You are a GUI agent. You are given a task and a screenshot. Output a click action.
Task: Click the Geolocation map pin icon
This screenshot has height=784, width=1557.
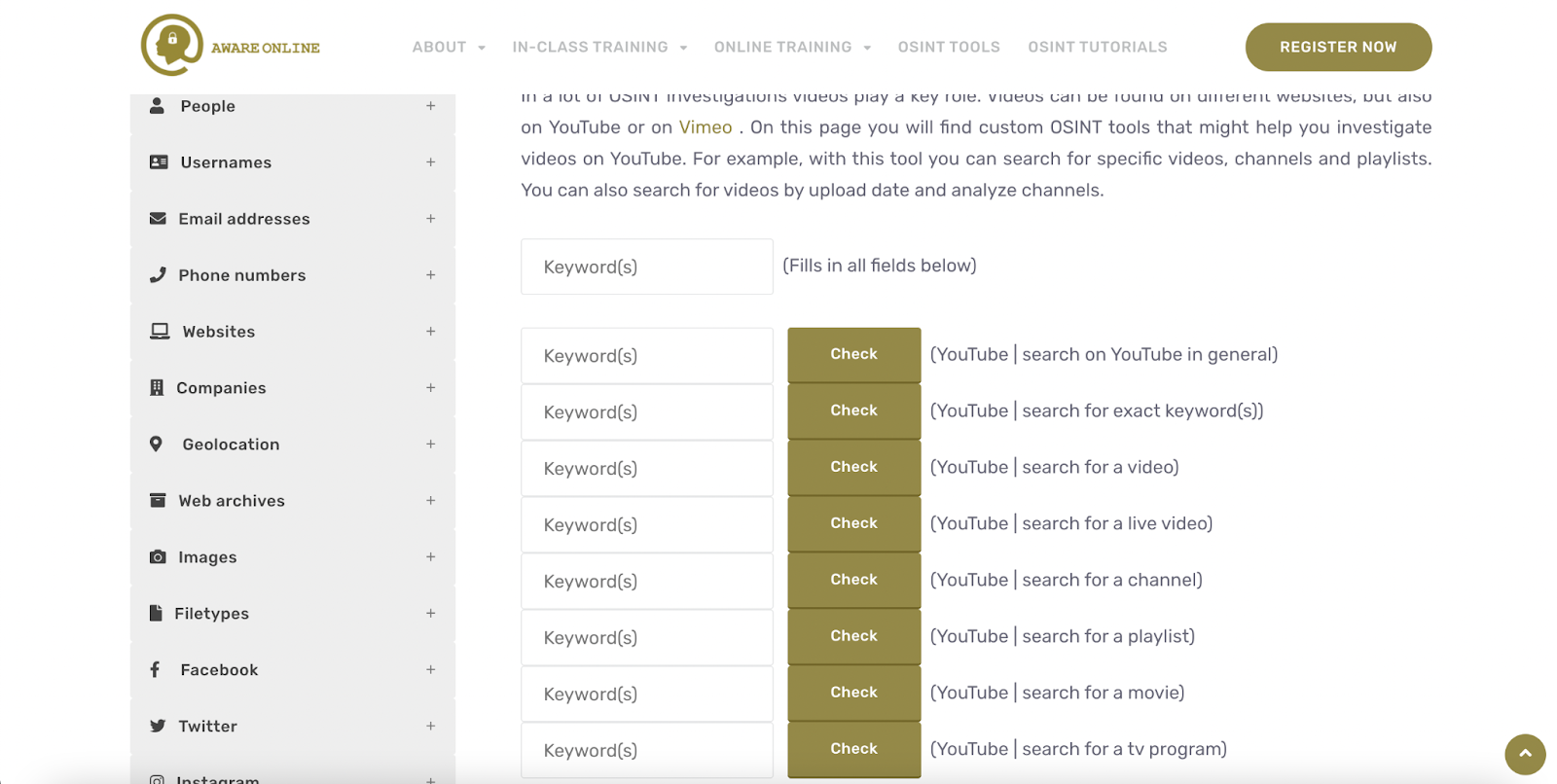click(x=156, y=445)
